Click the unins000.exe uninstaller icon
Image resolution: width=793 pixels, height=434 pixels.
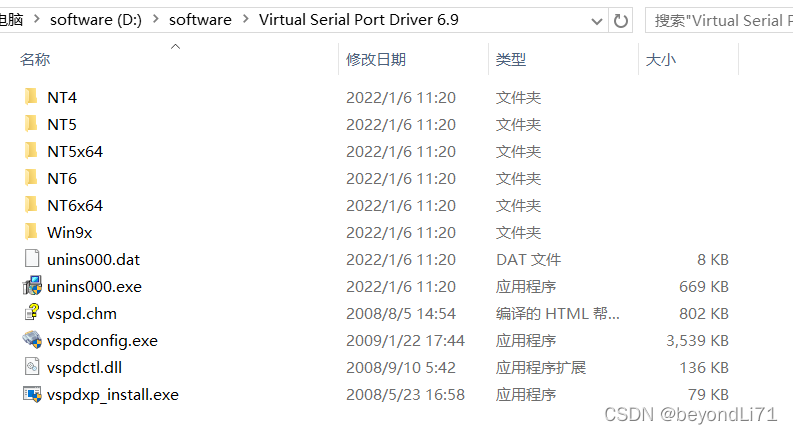32,286
